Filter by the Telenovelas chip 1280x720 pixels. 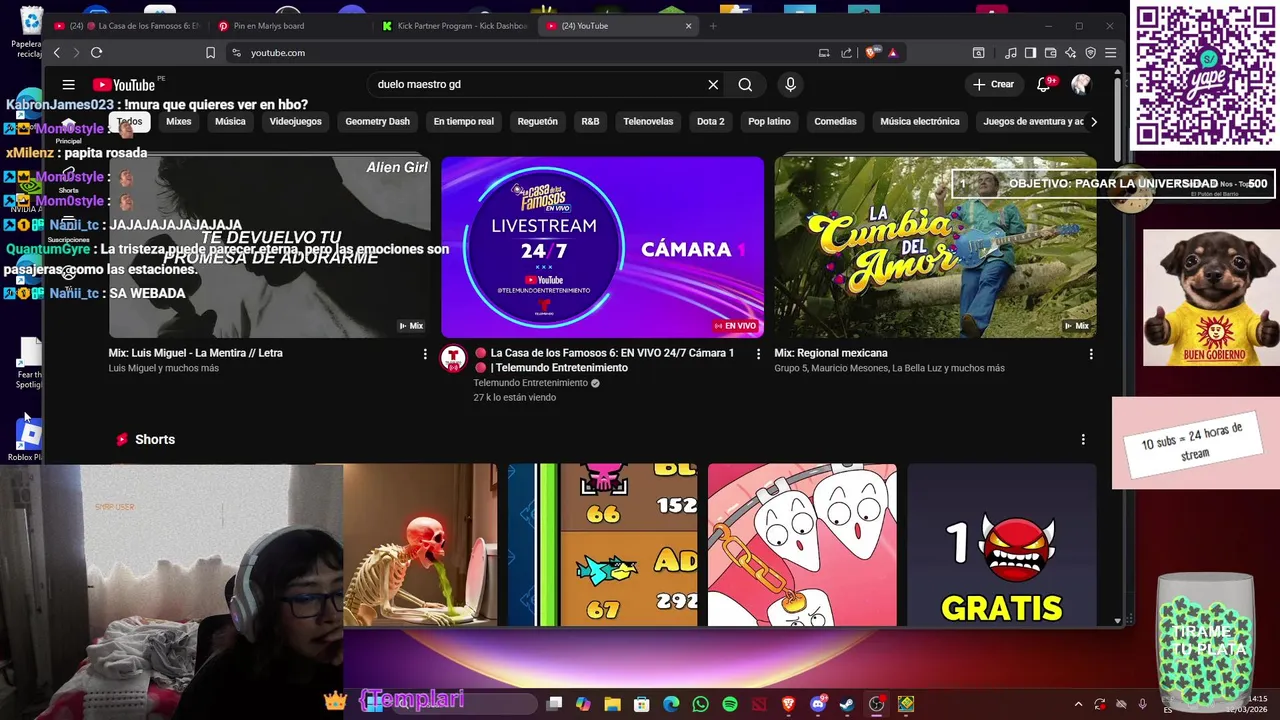(648, 122)
